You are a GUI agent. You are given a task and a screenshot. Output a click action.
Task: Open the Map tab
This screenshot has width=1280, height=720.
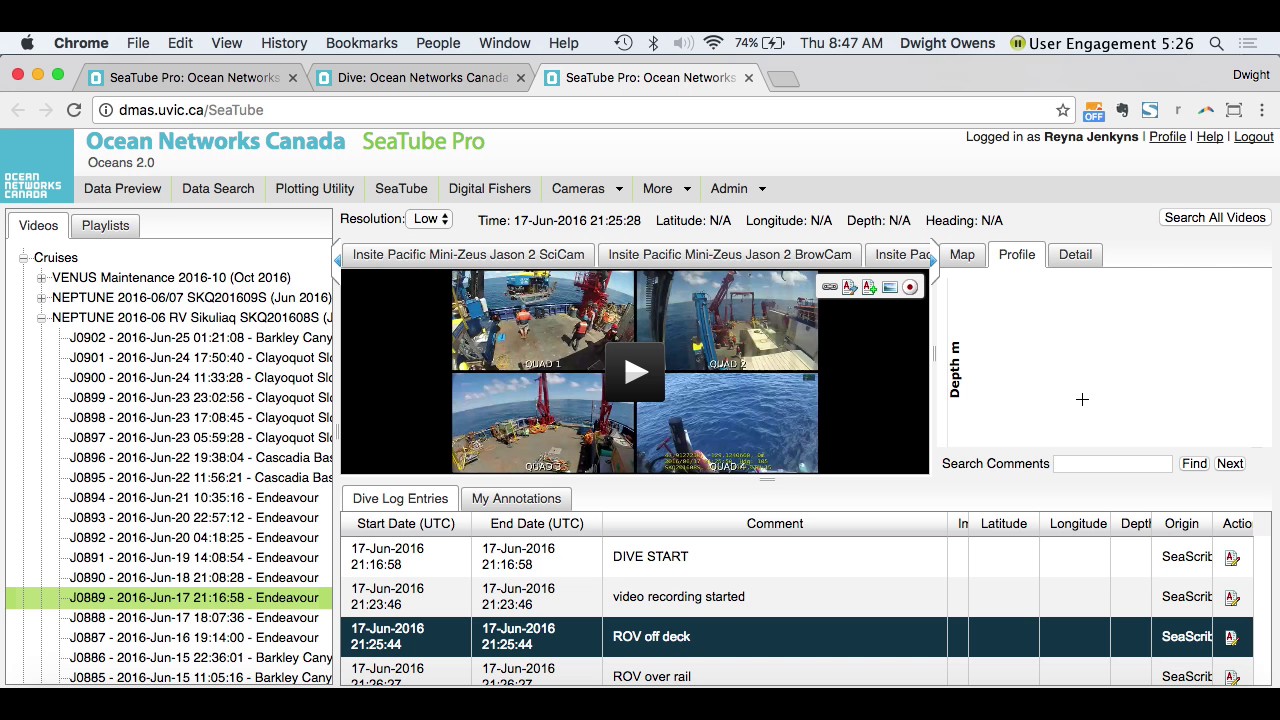962,254
